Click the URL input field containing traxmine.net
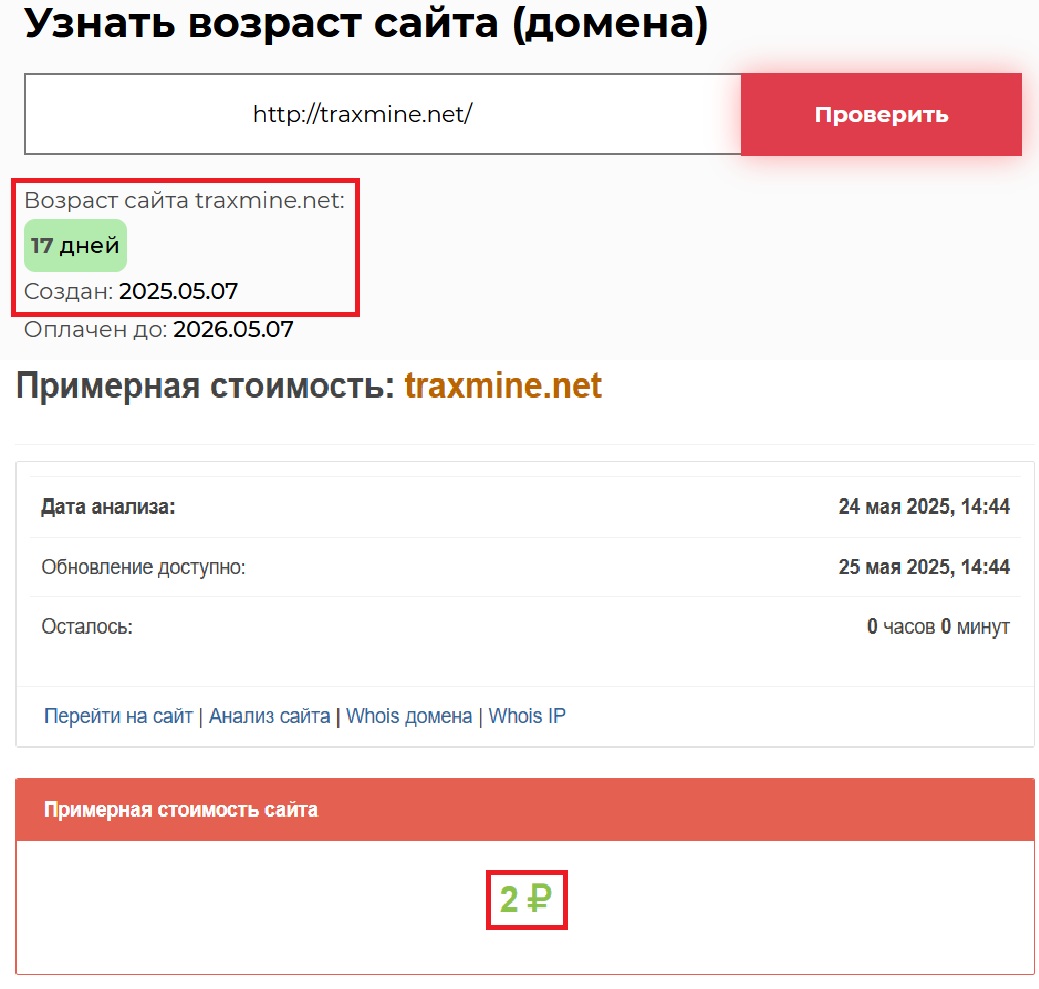This screenshot has width=1039, height=989. pyautogui.click(x=382, y=114)
